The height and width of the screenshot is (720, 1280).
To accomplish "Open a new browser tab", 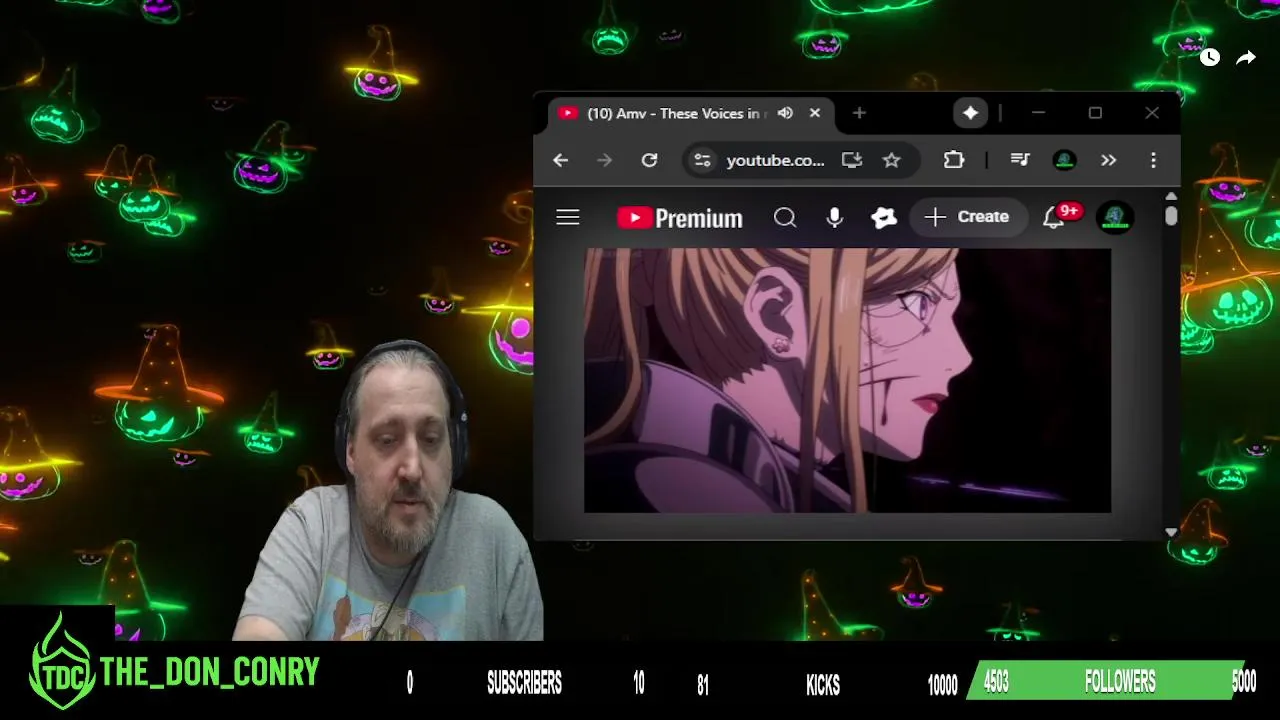I will click(x=859, y=113).
